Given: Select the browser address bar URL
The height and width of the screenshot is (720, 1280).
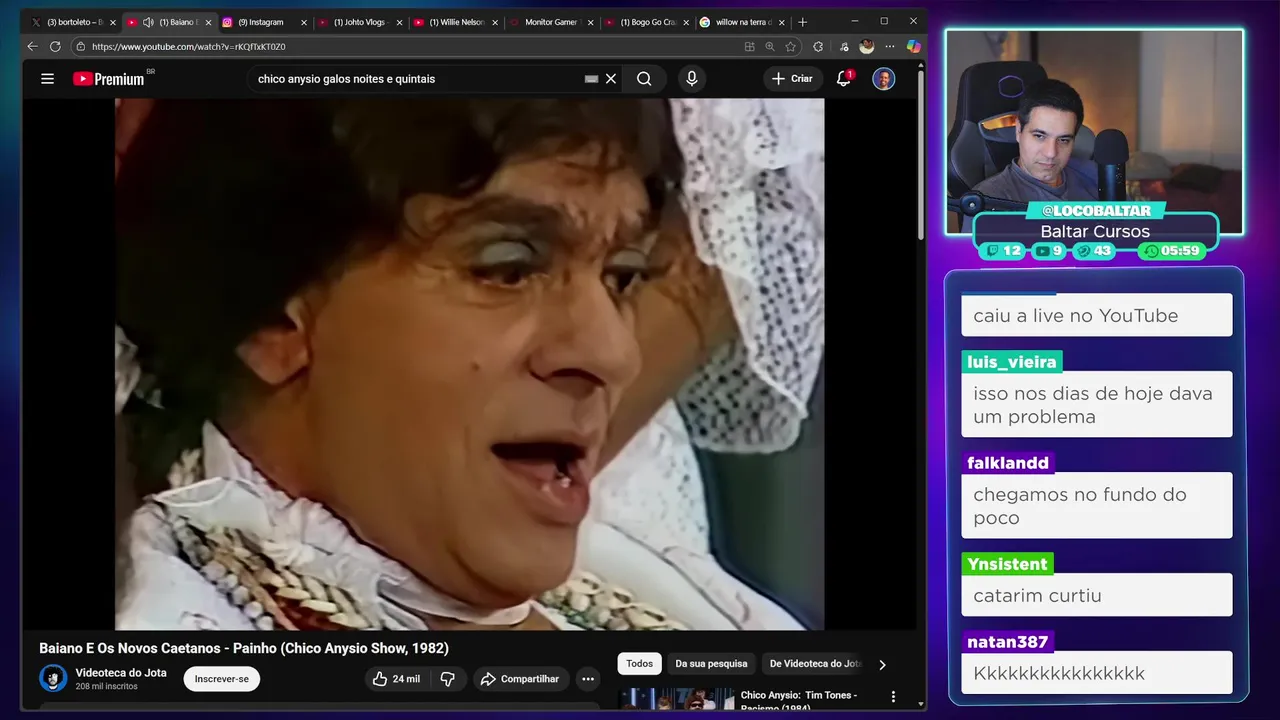Looking at the screenshot, I should click(189, 47).
